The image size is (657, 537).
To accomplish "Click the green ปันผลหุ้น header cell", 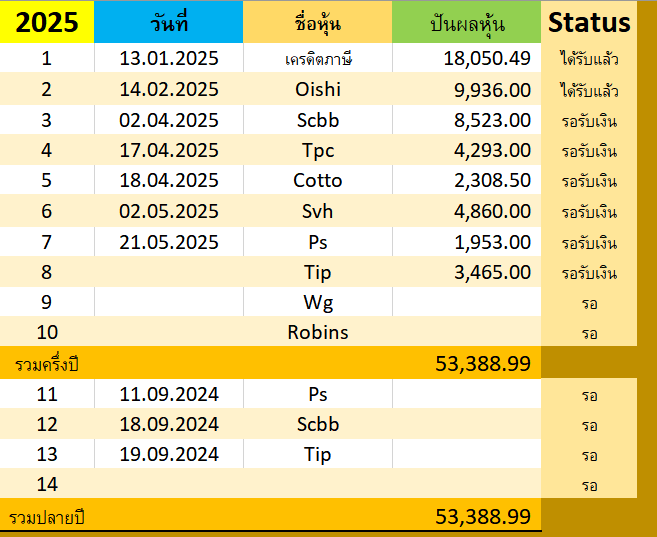I will [466, 22].
